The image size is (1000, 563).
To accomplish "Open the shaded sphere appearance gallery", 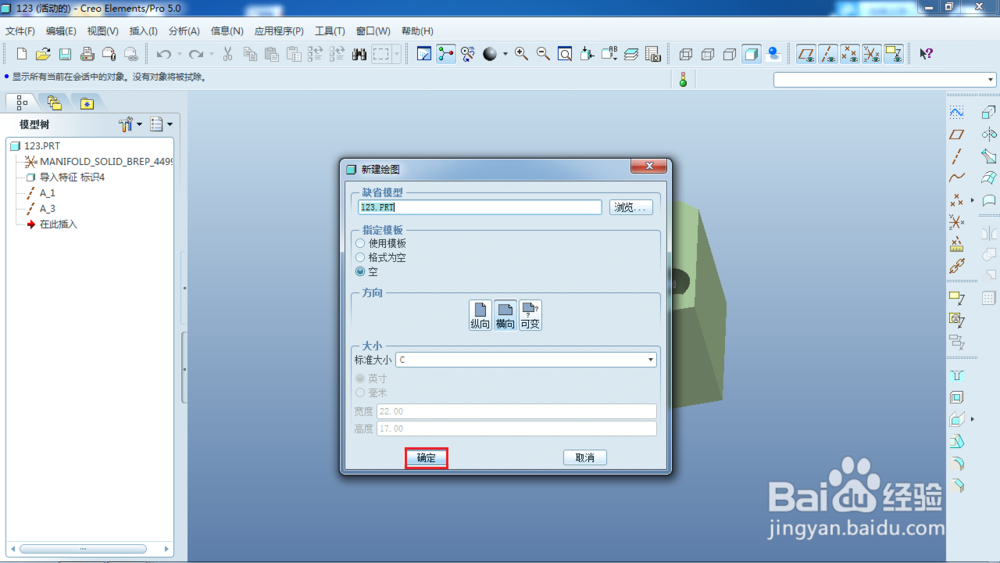I will coord(489,54).
